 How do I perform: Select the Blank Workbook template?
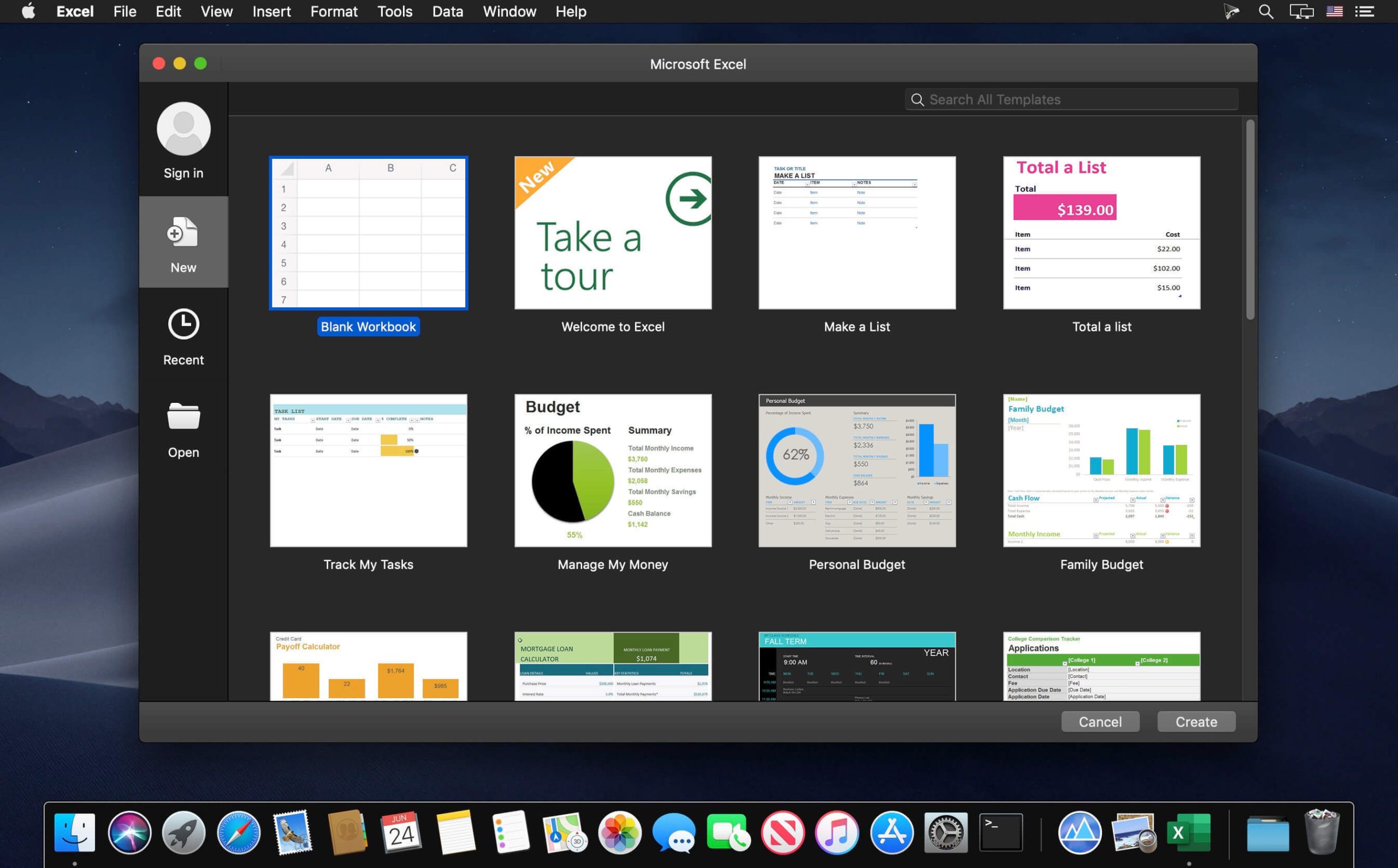point(368,233)
